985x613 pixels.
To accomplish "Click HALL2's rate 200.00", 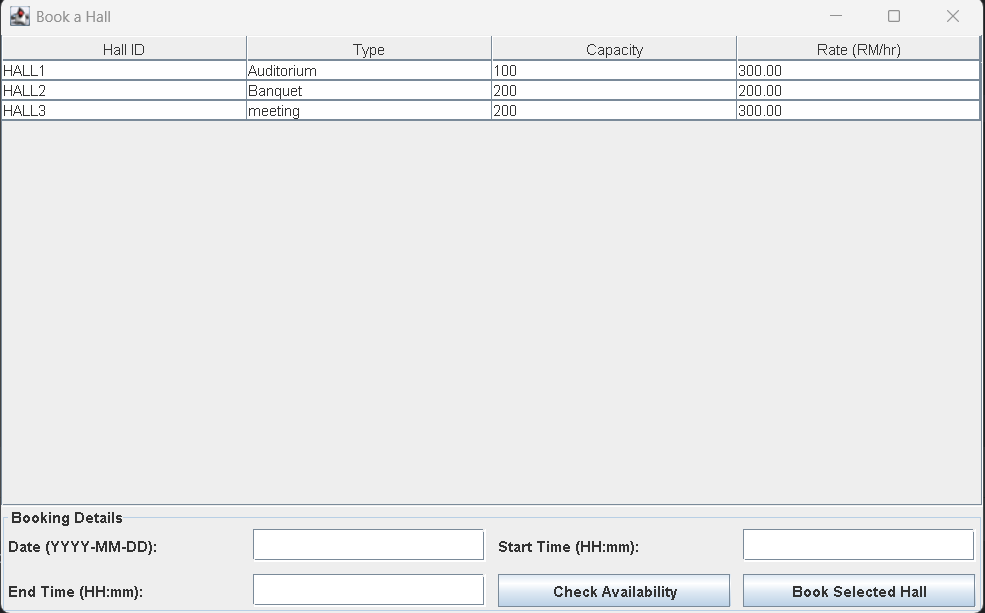I will pyautogui.click(x=858, y=90).
